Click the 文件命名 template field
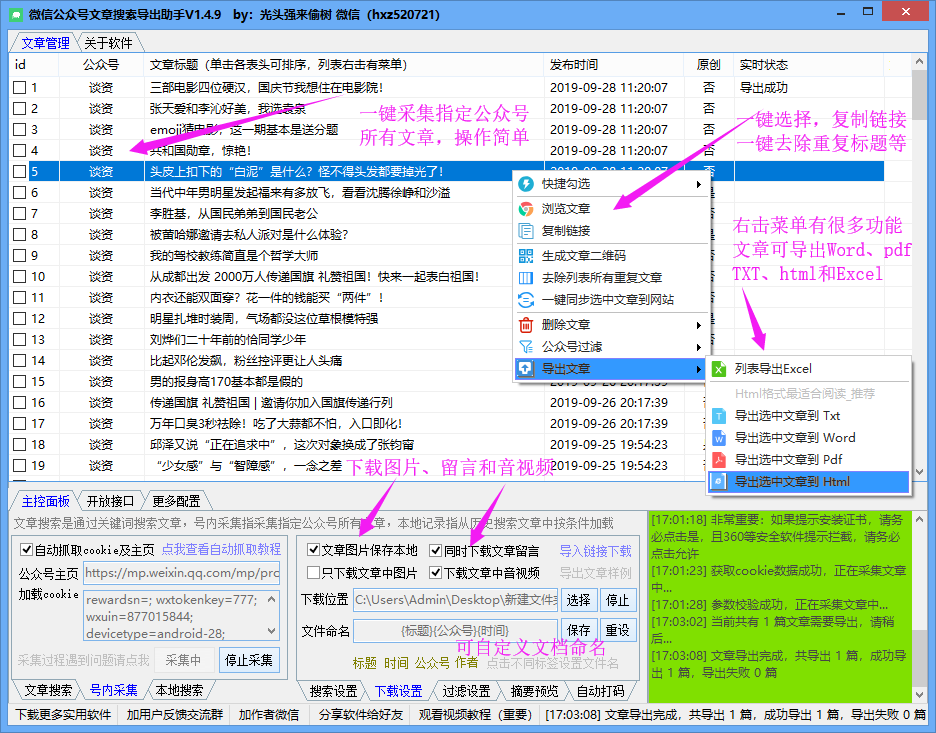This screenshot has height=733, width=936. [x=455, y=631]
